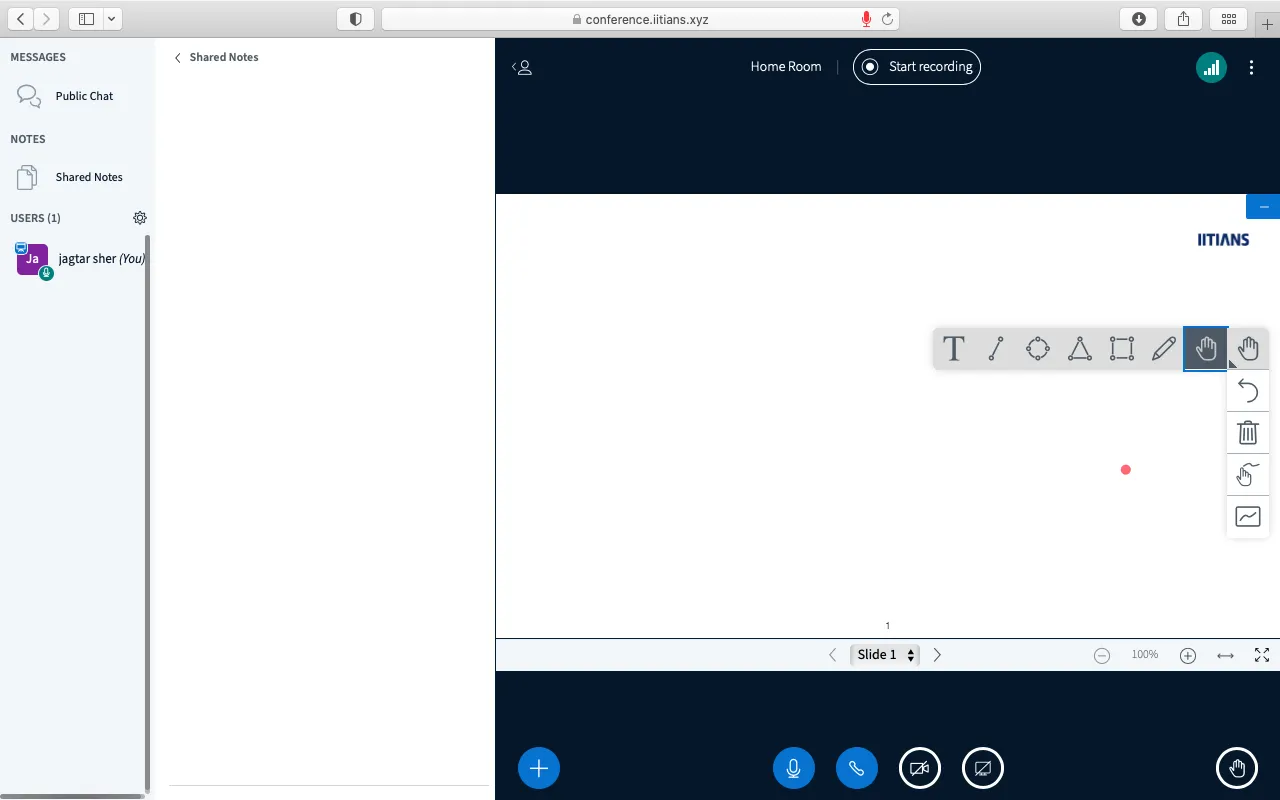This screenshot has height=800, width=1280.
Task: Make the presentation fullscreen
Action: [x=1262, y=655]
